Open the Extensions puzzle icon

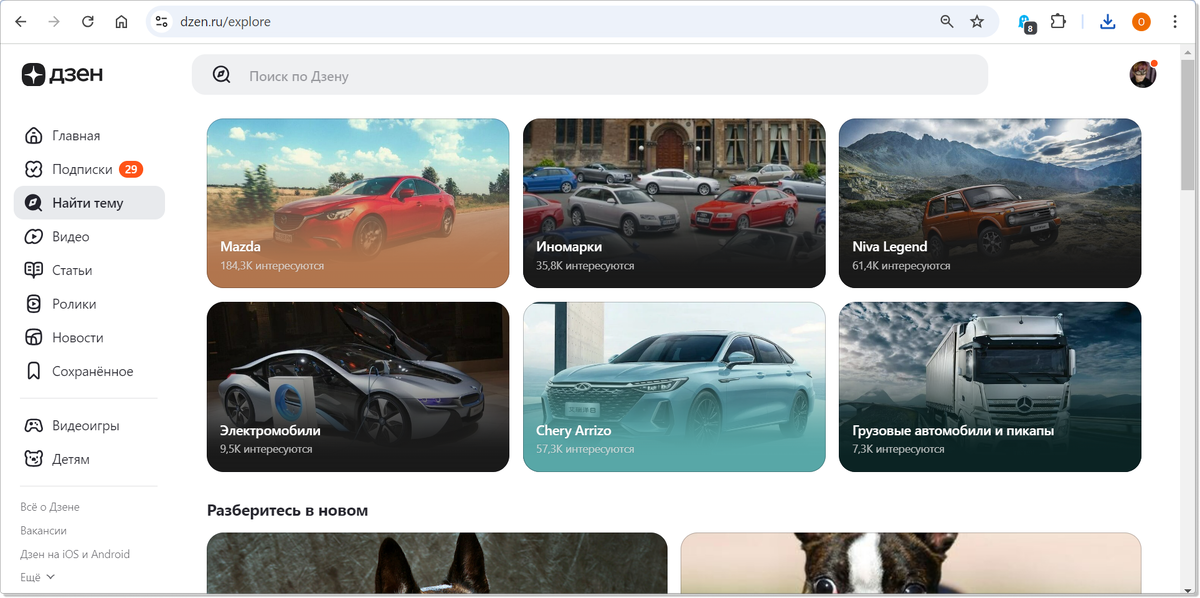point(1058,21)
